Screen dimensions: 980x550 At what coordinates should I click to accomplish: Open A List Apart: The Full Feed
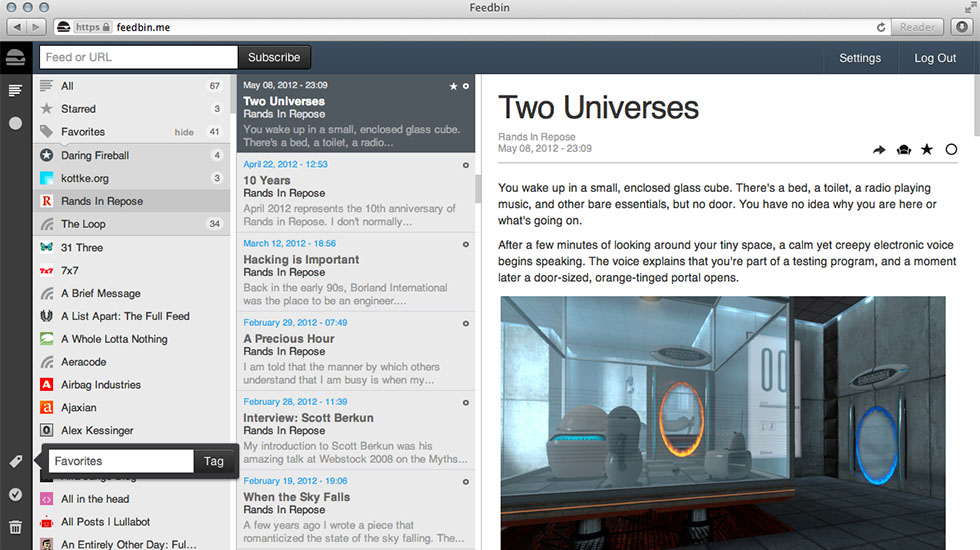point(131,316)
